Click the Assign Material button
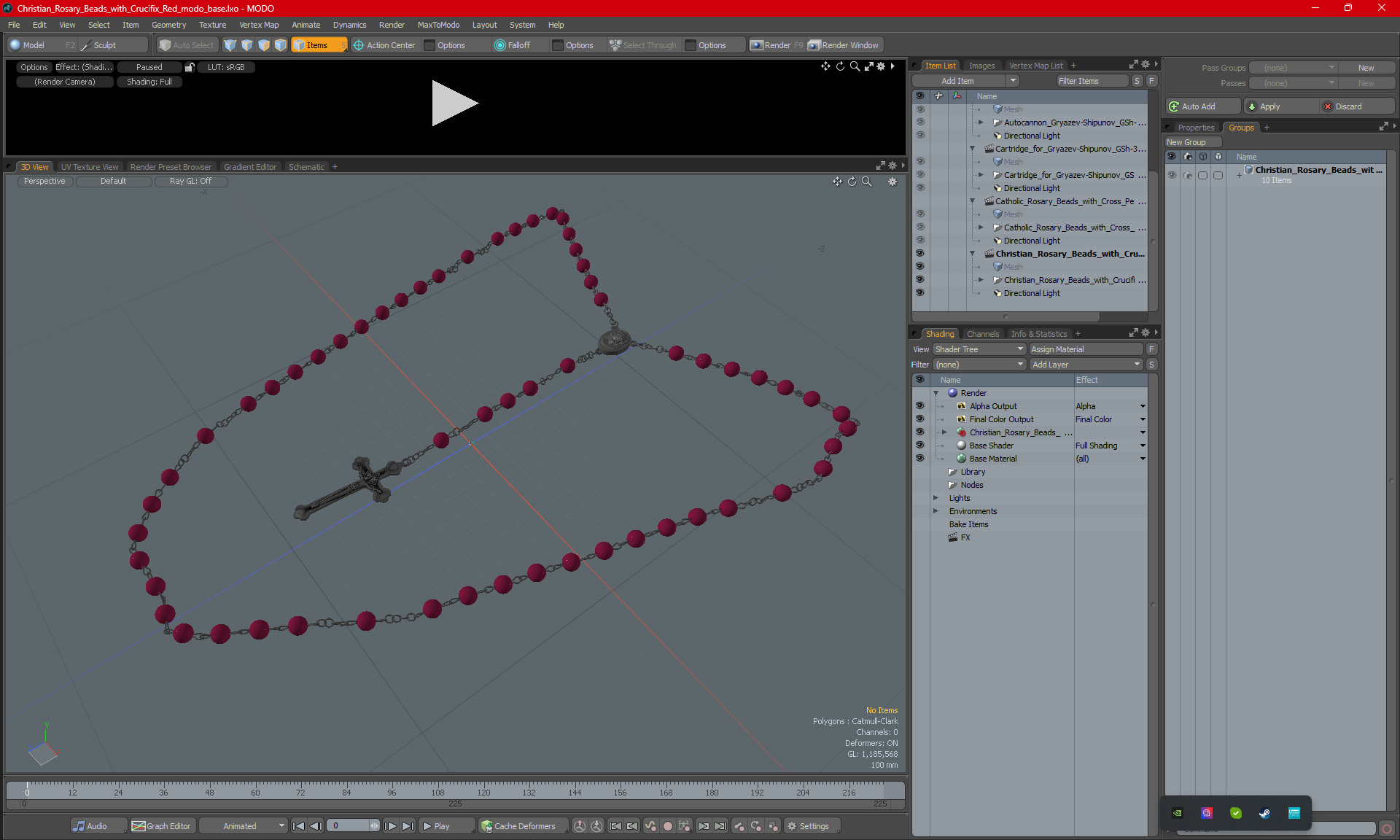The height and width of the screenshot is (840, 1400). [1086, 349]
